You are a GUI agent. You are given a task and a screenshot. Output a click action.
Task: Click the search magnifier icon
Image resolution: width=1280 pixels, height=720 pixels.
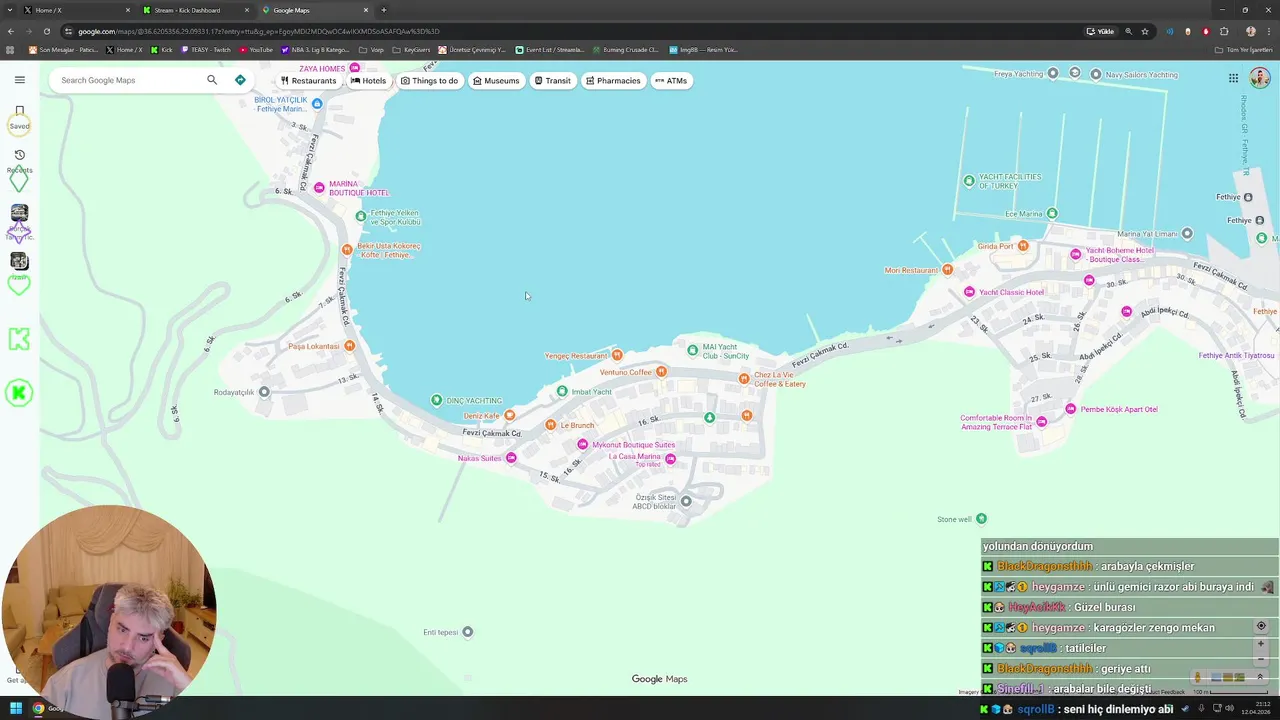pyautogui.click(x=212, y=80)
